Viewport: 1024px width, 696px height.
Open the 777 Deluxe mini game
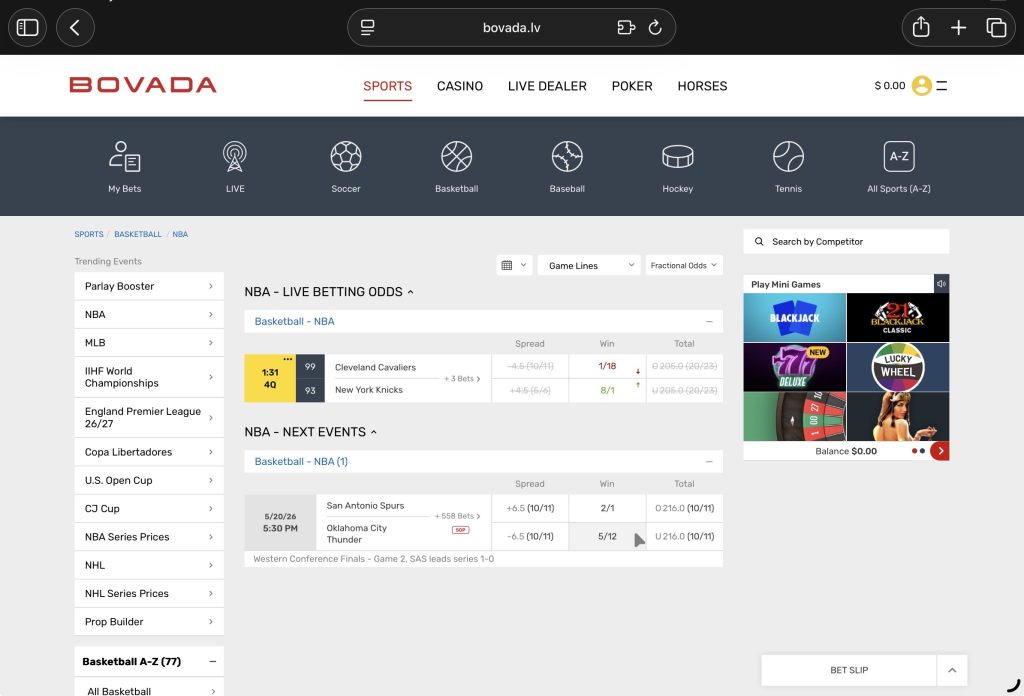(795, 367)
